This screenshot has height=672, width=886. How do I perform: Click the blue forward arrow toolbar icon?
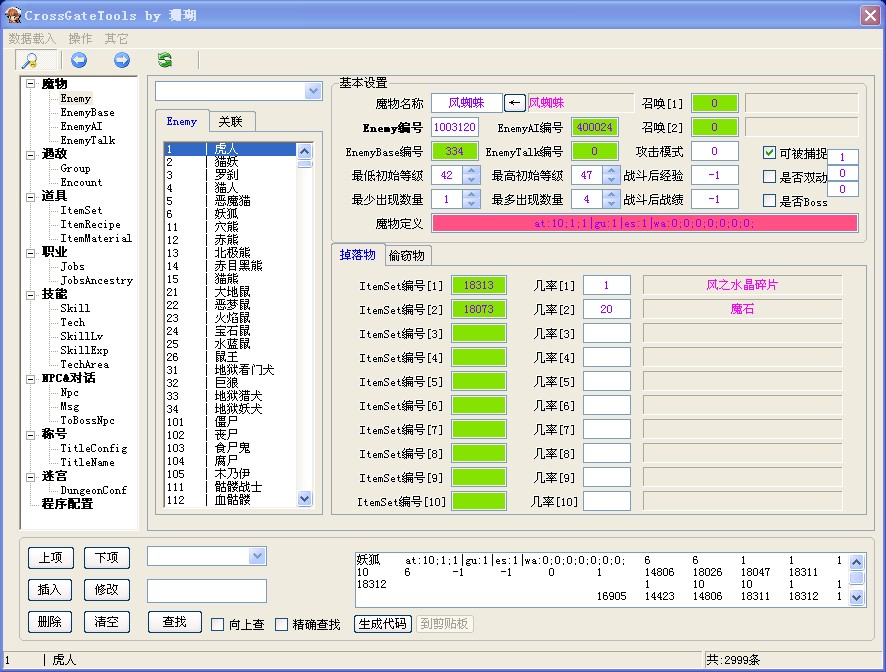(x=121, y=60)
